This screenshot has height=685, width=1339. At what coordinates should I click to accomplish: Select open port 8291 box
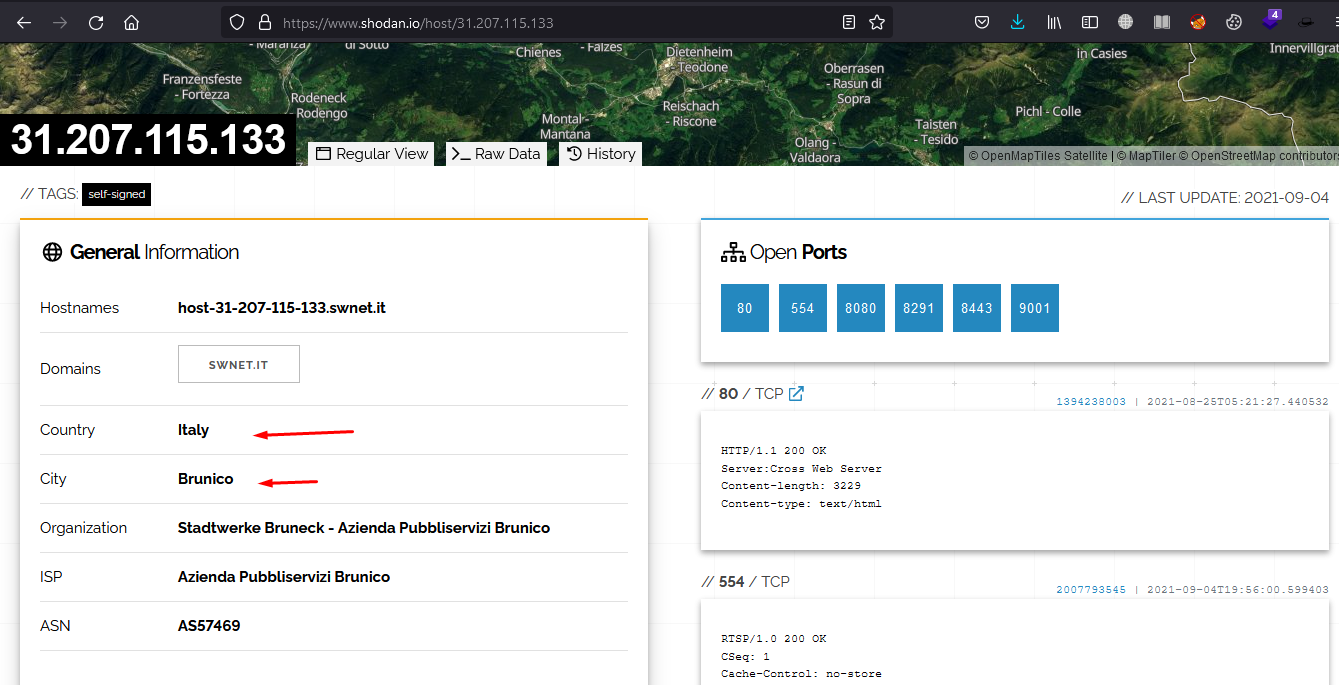918,308
